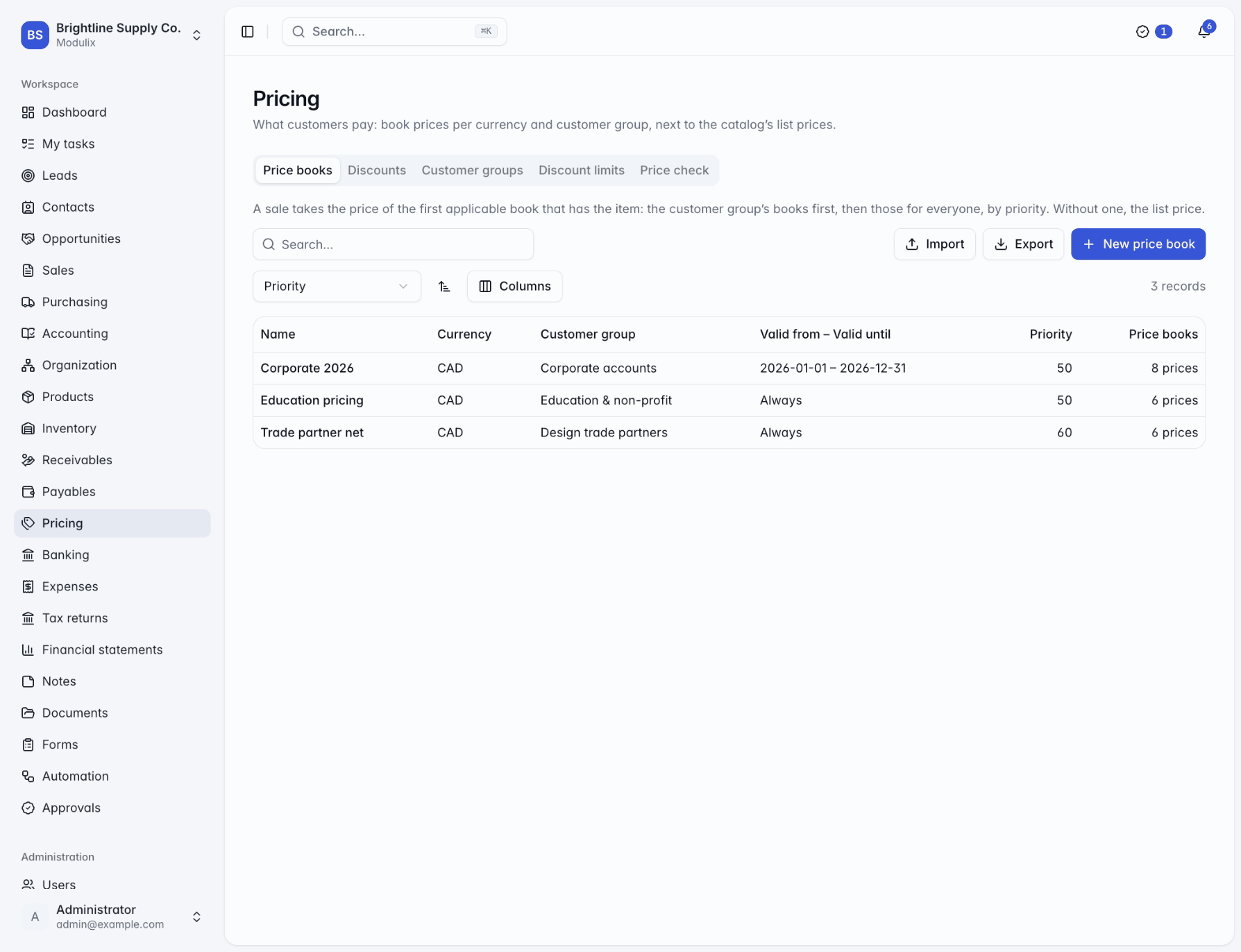Viewport: 1241px width, 952px height.
Task: Open the Price check tab
Action: coord(674,171)
